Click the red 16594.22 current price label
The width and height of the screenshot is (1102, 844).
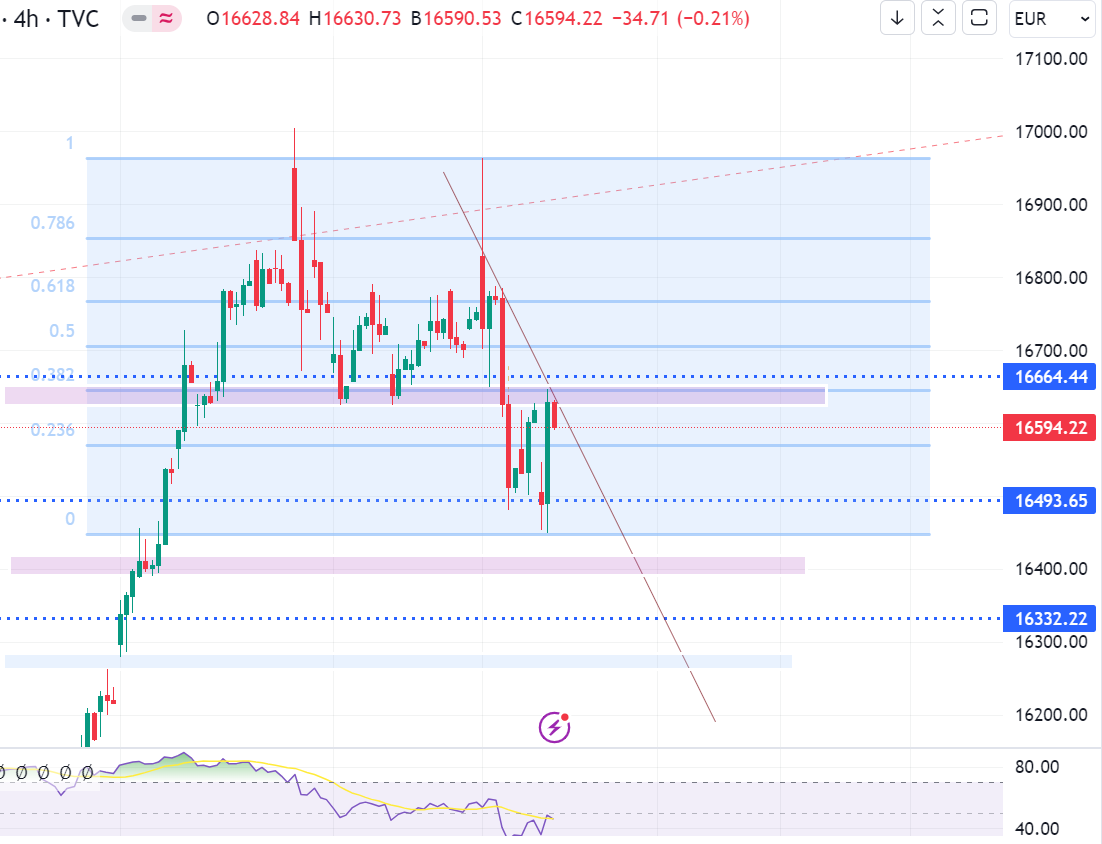click(x=1050, y=427)
